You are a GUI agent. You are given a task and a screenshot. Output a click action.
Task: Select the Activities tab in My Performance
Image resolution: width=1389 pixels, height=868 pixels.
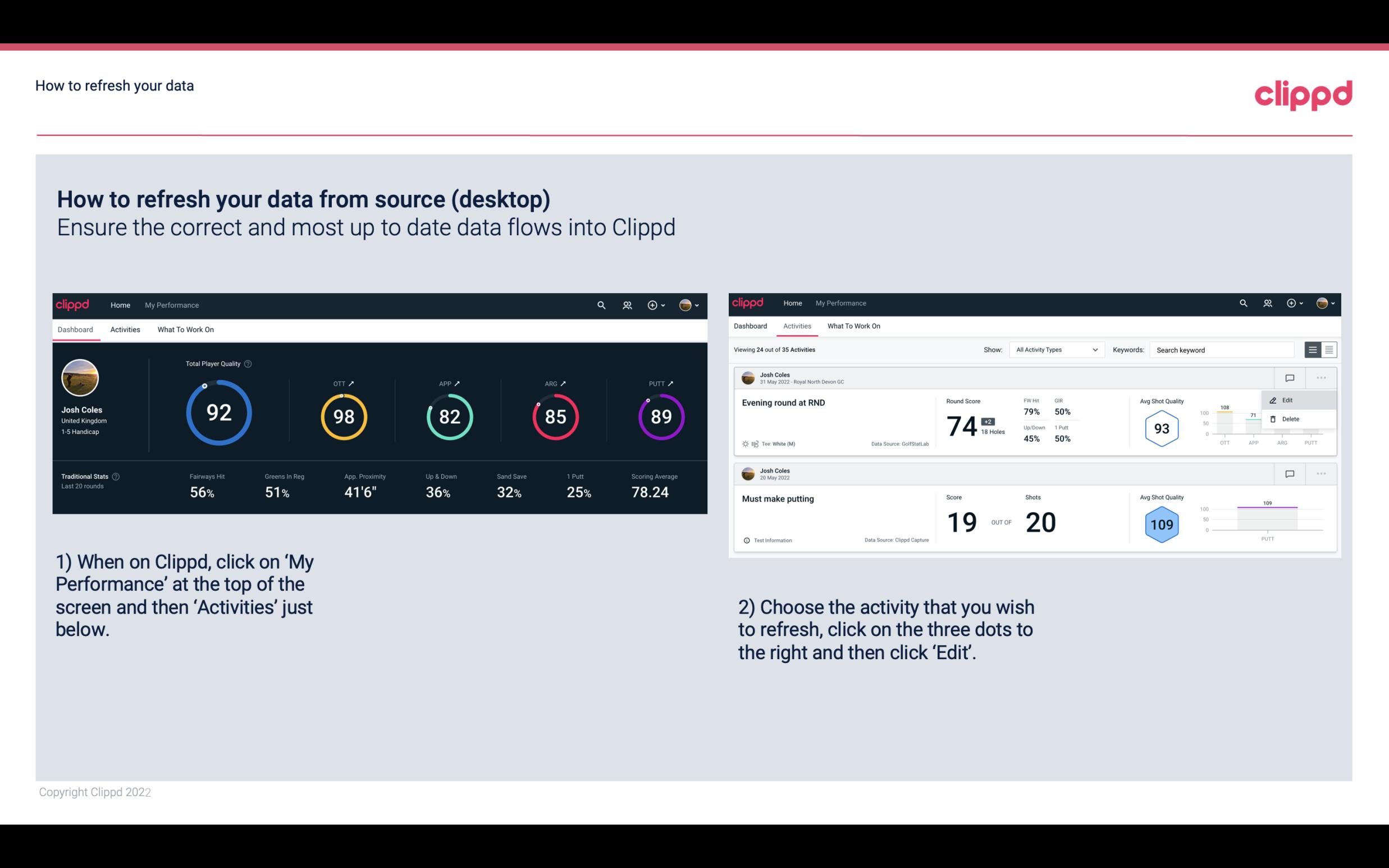pos(125,329)
